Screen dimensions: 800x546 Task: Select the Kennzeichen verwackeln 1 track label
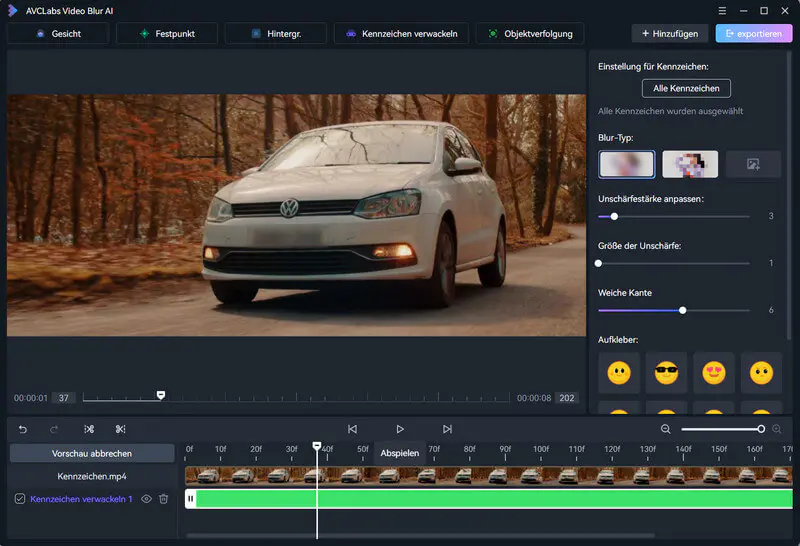[x=81, y=499]
